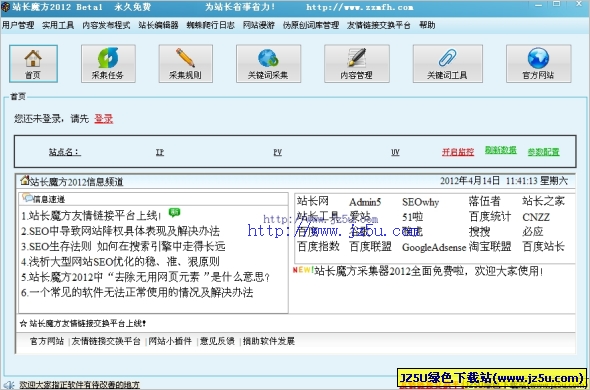The image size is (590, 390).
Task: Click the 站点名 column label
Action: (x=65, y=152)
